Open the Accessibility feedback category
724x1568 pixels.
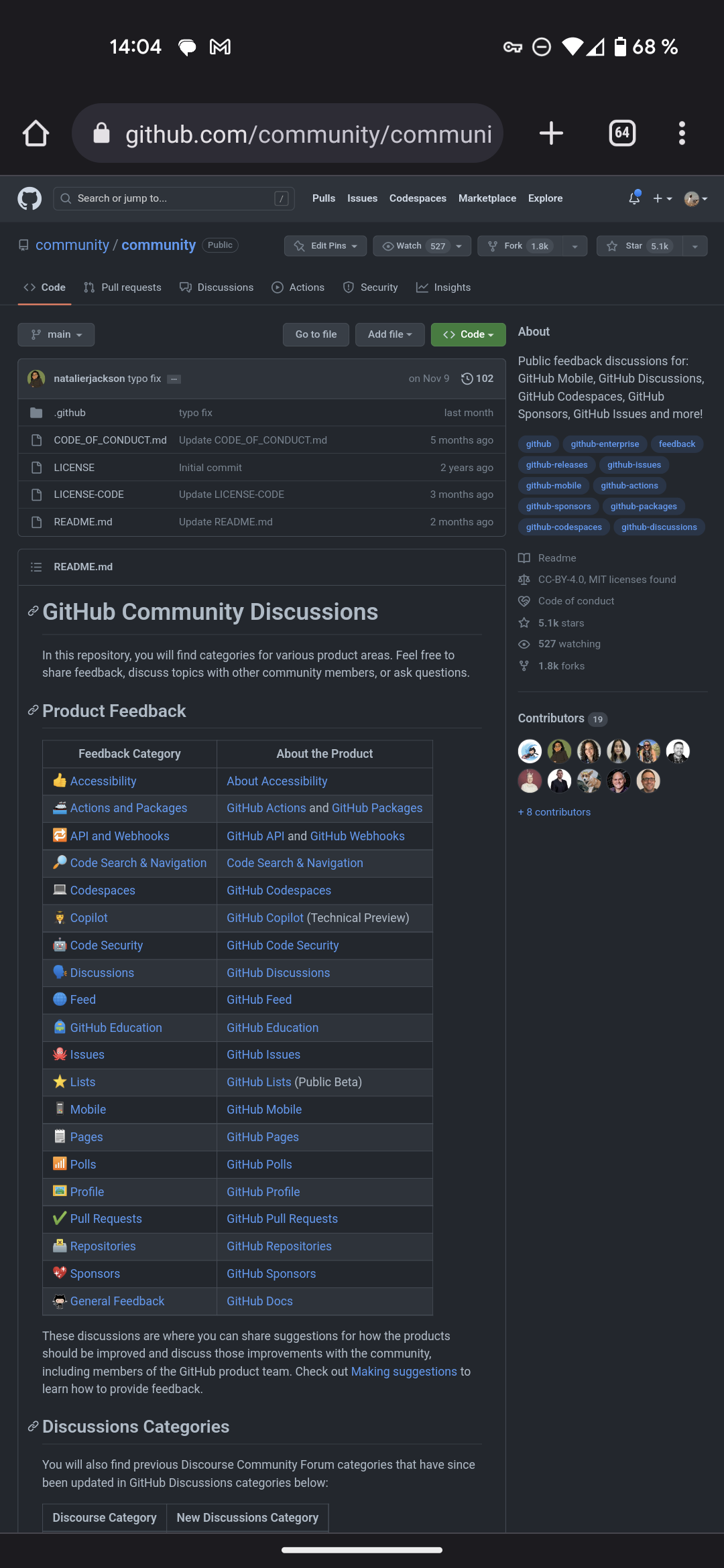pos(103,781)
